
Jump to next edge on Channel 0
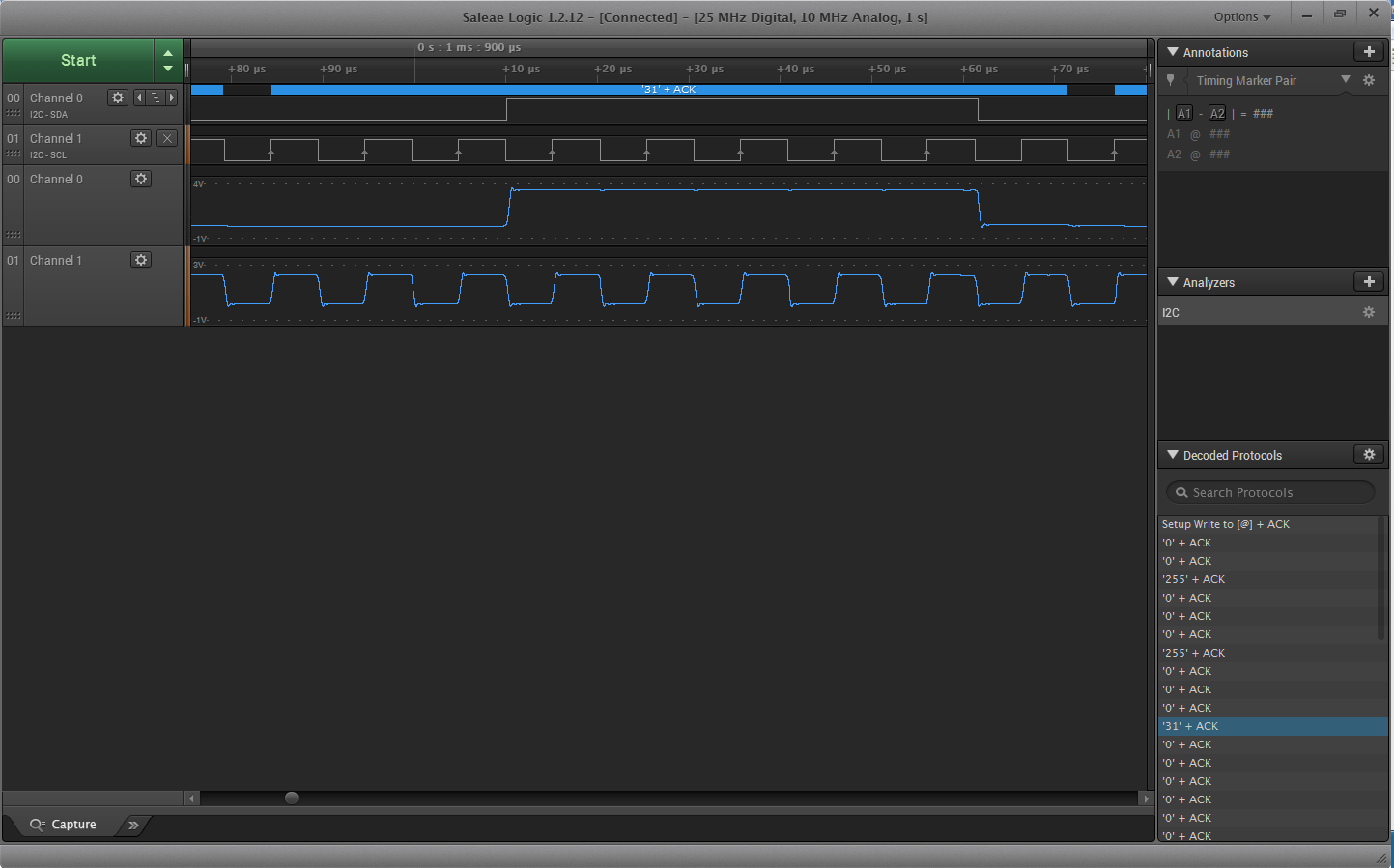[172, 98]
